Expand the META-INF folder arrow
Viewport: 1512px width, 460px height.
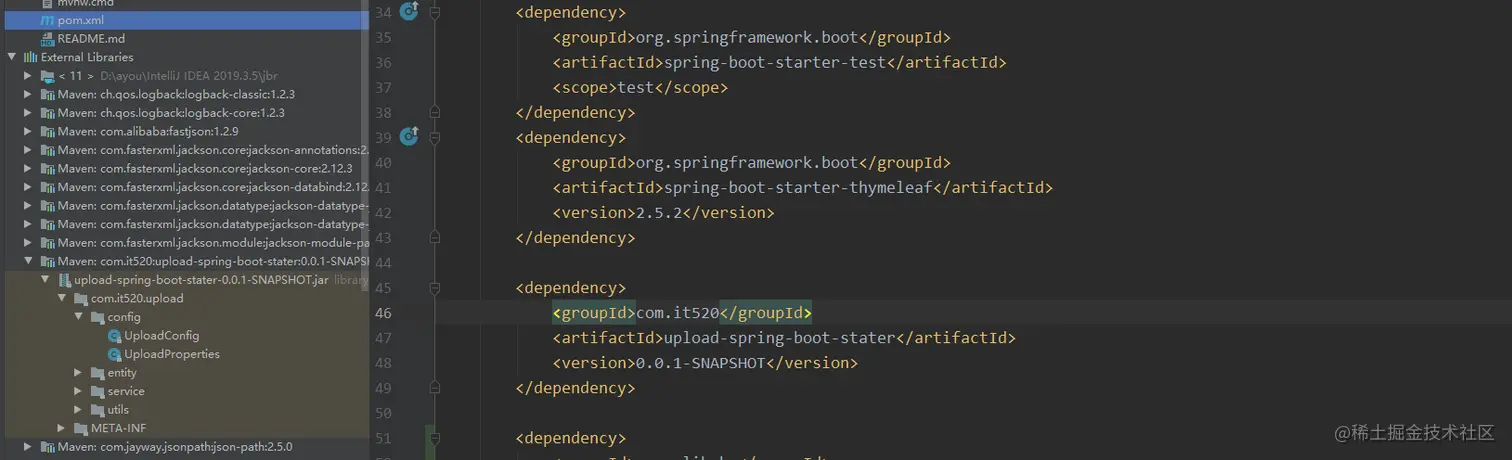[62, 428]
